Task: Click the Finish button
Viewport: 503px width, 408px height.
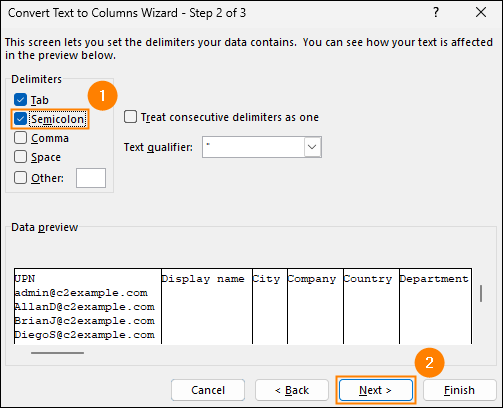Action: coord(460,390)
